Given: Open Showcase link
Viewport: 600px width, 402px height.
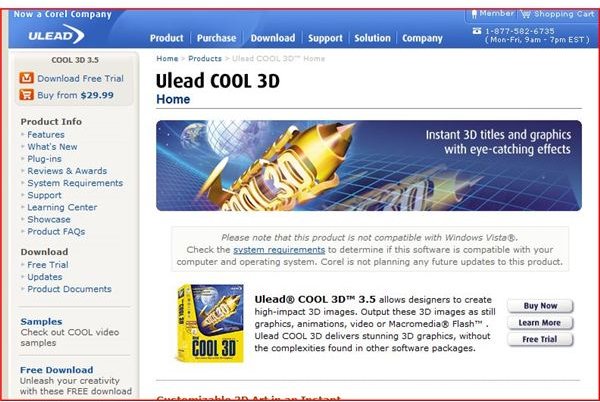Looking at the screenshot, I should 49,220.
